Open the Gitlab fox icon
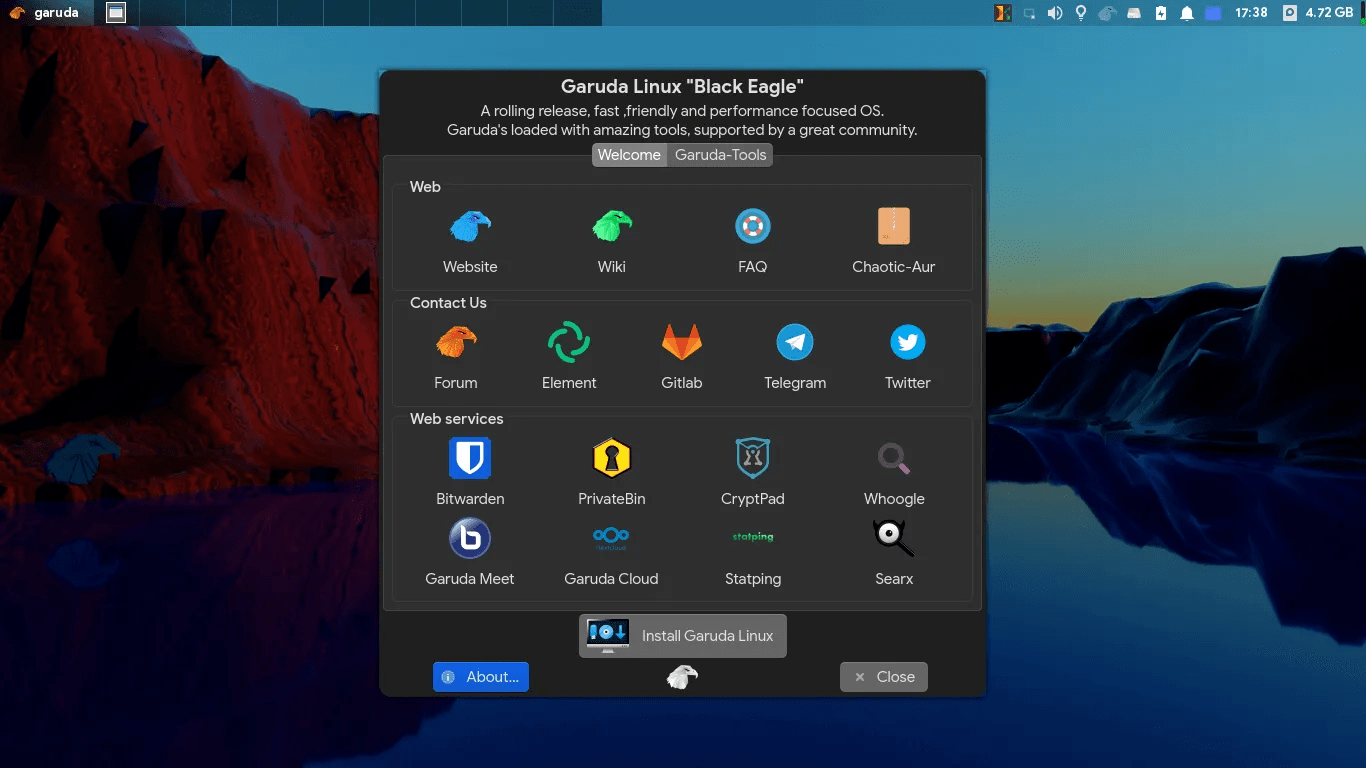Viewport: 1366px width, 768px height. click(x=682, y=342)
